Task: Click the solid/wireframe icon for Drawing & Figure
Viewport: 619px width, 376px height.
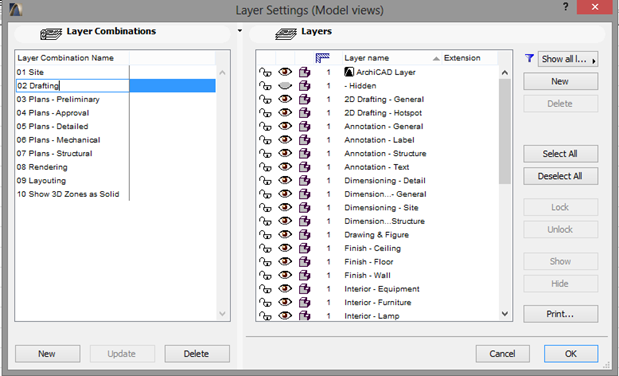Action: (x=304, y=235)
